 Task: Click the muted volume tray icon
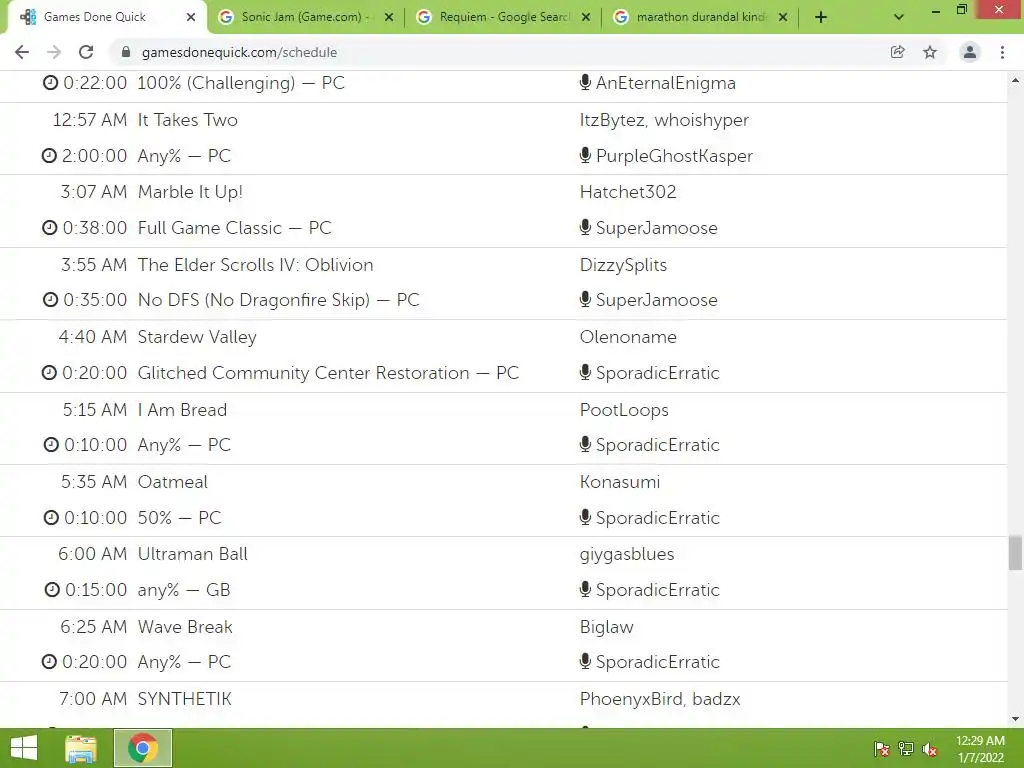click(x=930, y=749)
